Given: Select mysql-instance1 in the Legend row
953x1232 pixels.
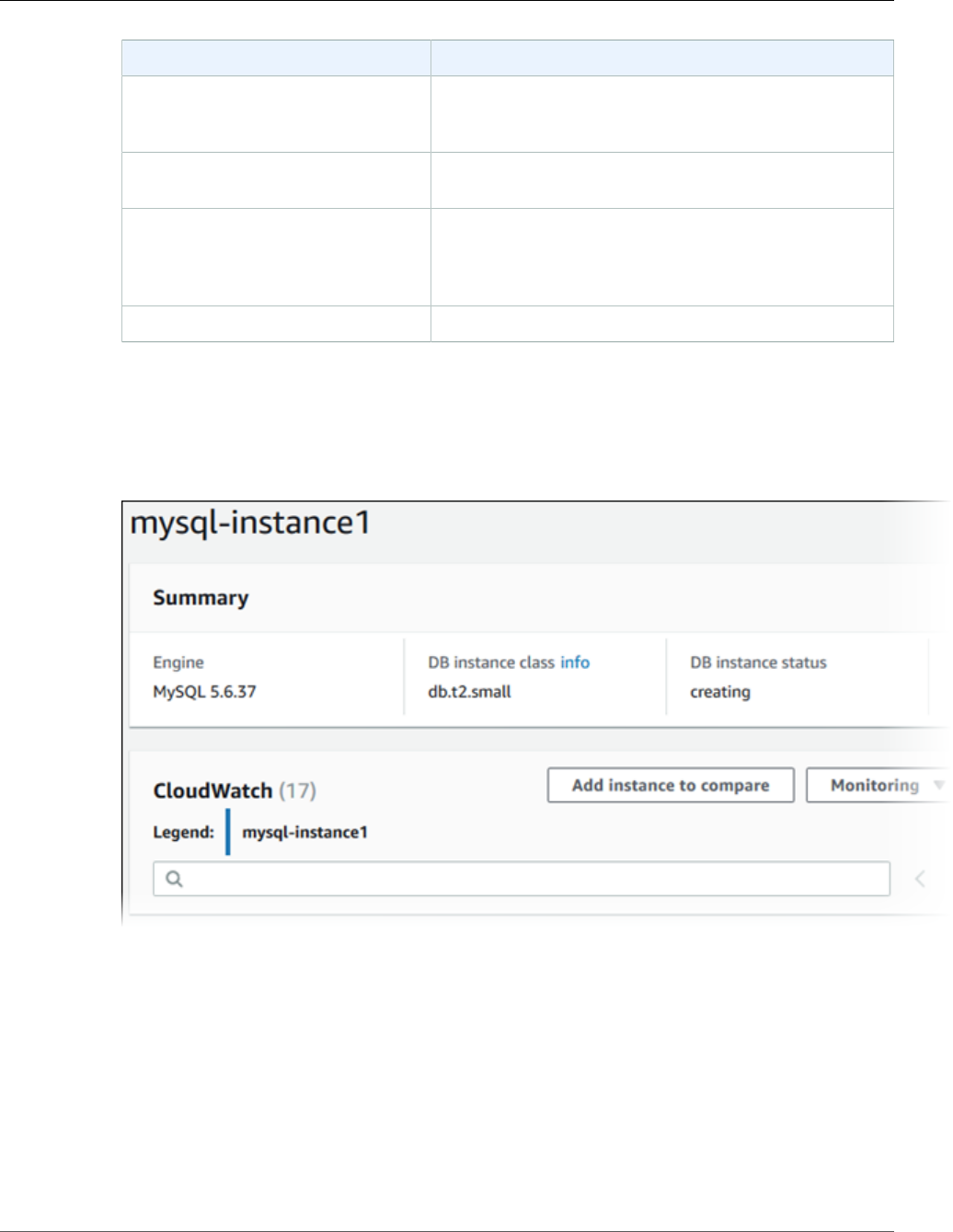Looking at the screenshot, I should coord(304,832).
